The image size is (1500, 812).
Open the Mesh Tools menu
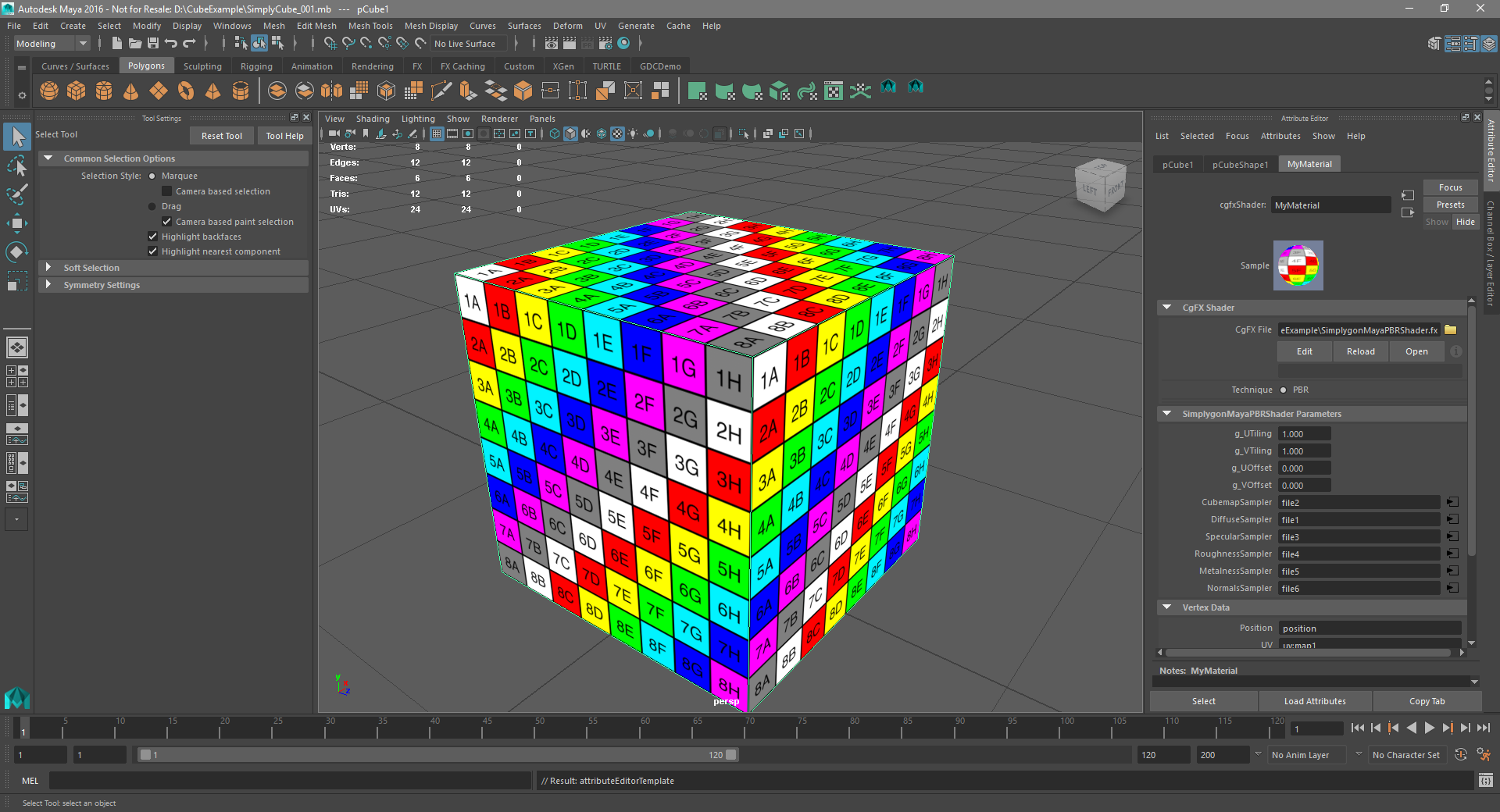tap(370, 26)
